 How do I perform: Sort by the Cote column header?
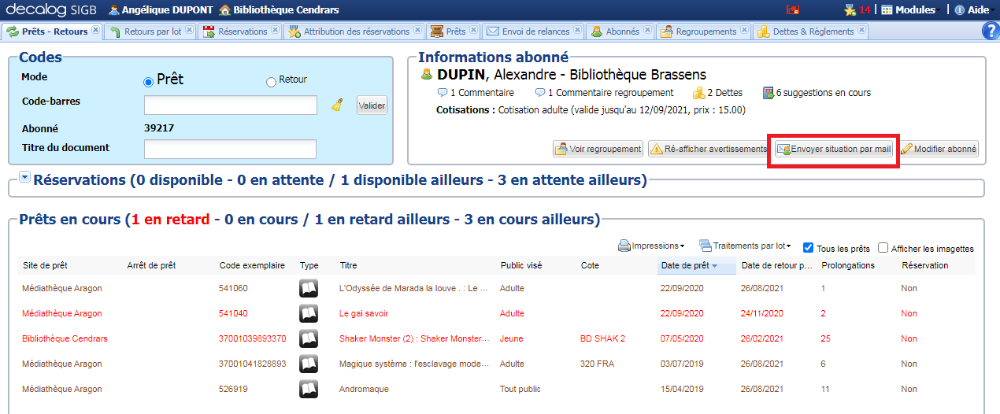(x=590, y=265)
